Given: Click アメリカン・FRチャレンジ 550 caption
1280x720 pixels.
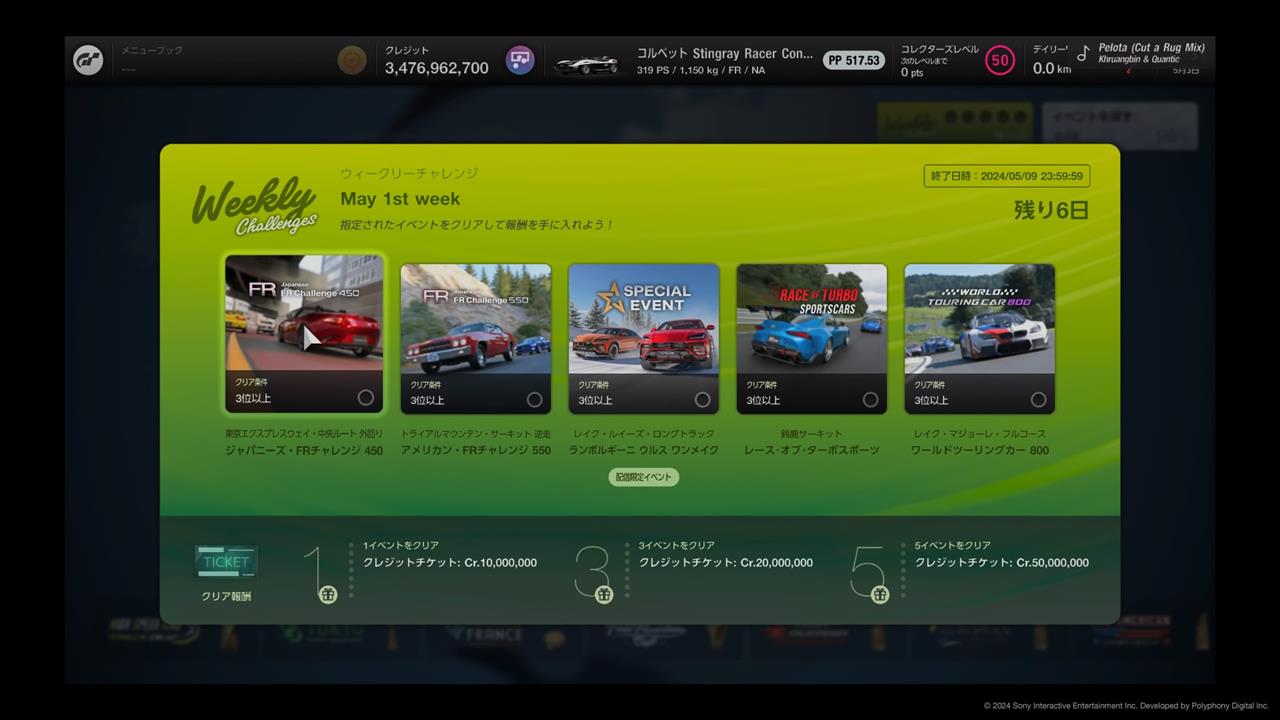Looking at the screenshot, I should click(476, 451).
